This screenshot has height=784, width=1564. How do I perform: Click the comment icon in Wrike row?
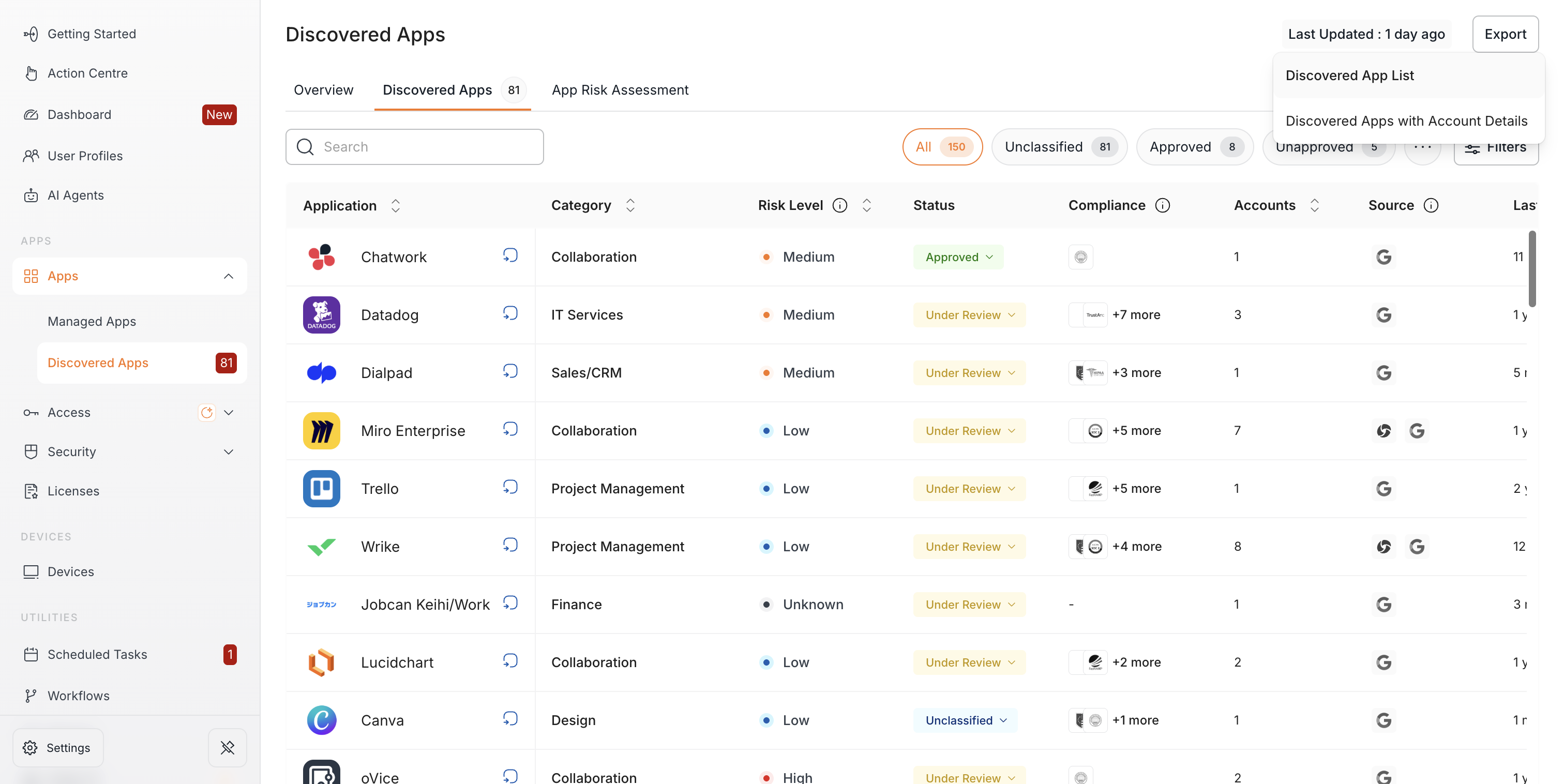coord(510,546)
